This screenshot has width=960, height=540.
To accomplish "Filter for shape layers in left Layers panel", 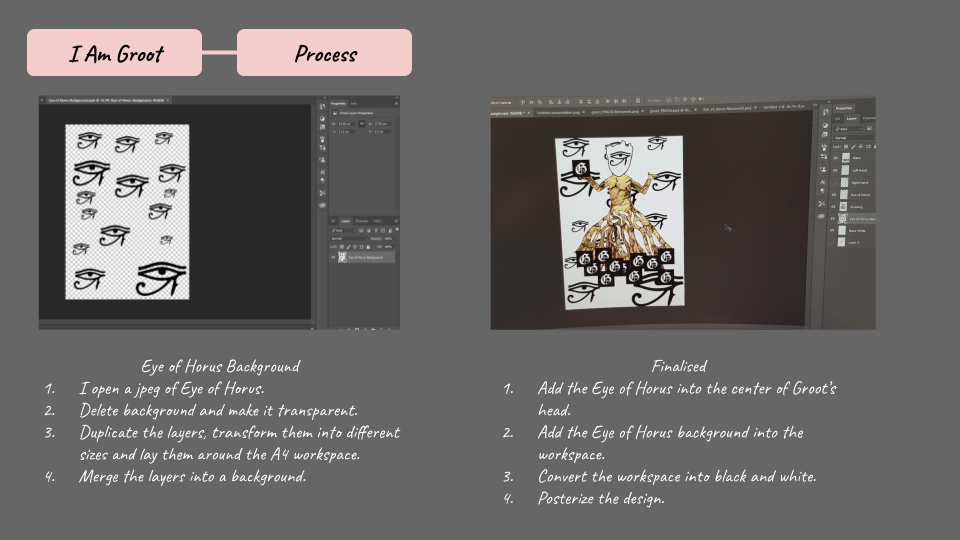I will [383, 230].
